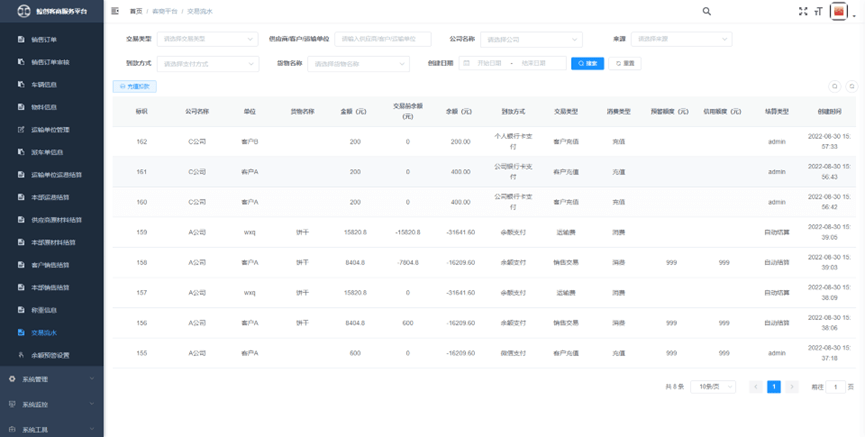Expand the 系统工具 menu group
865x437 pixels.
(52, 429)
